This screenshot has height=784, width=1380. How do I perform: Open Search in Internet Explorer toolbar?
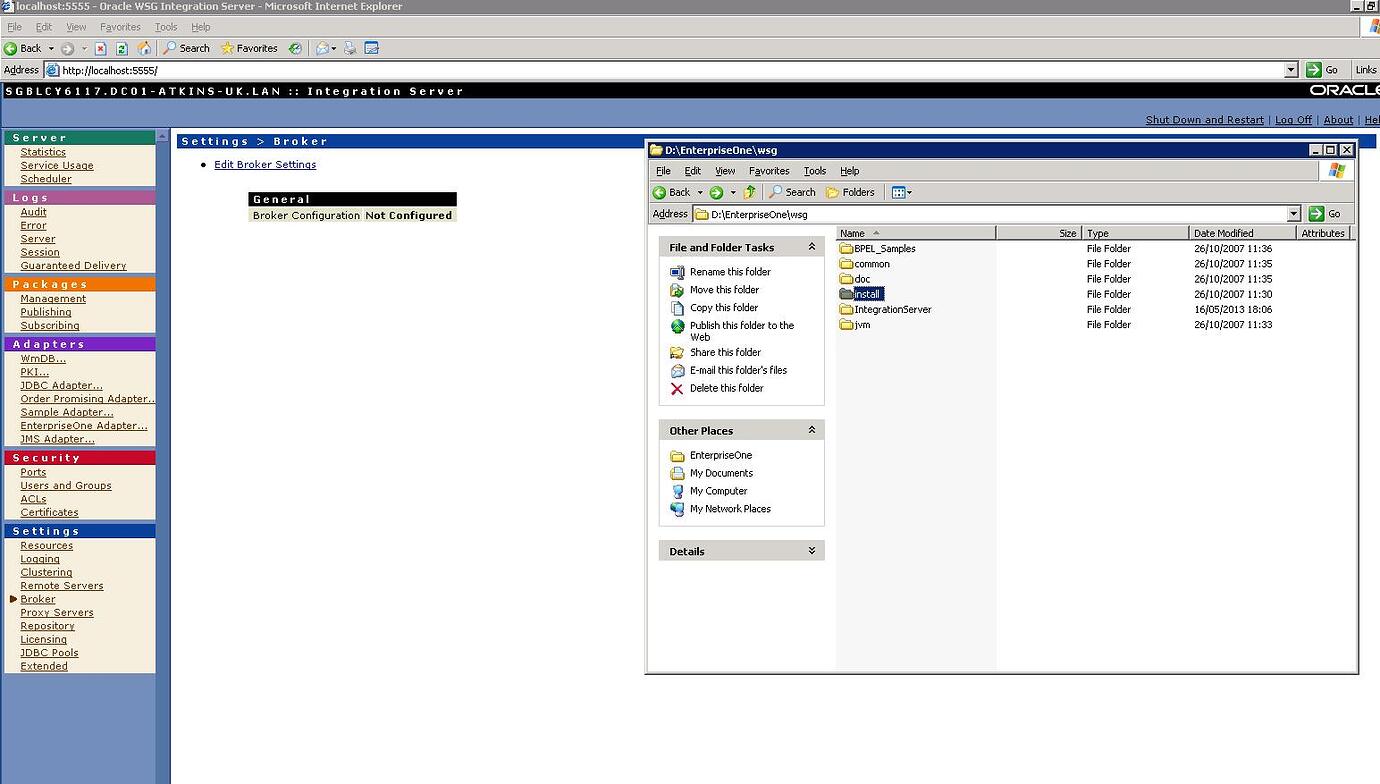187,48
